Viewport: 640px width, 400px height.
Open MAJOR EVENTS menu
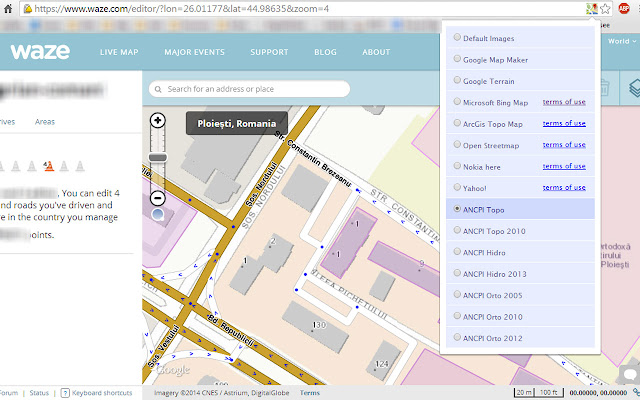194,52
